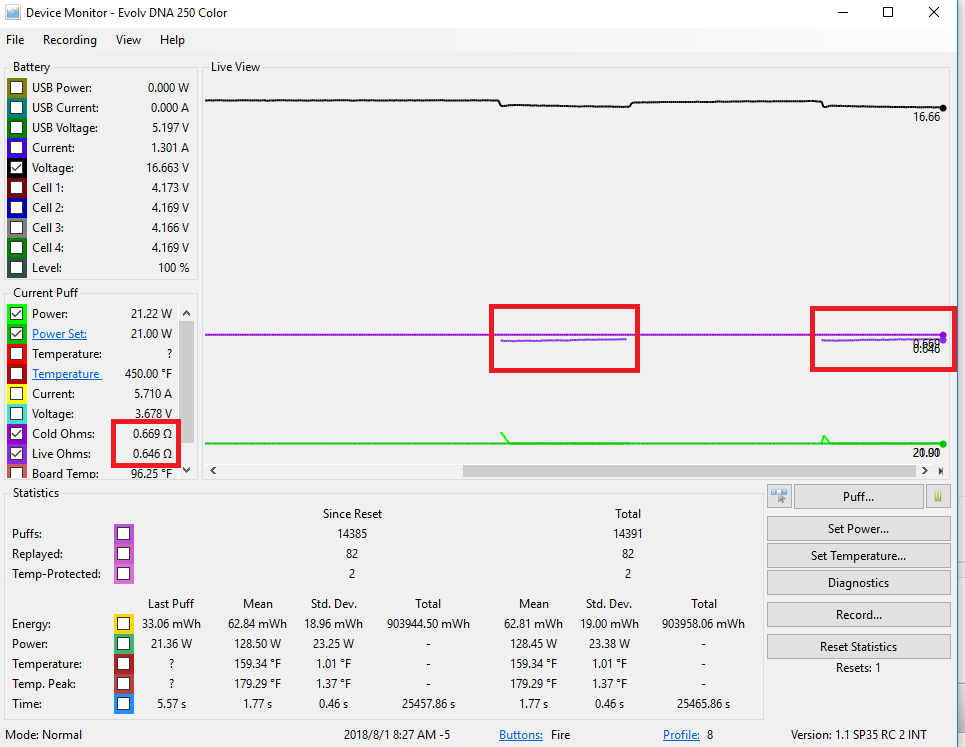Open the Power Set link
Image resolution: width=965 pixels, height=747 pixels.
(59, 334)
